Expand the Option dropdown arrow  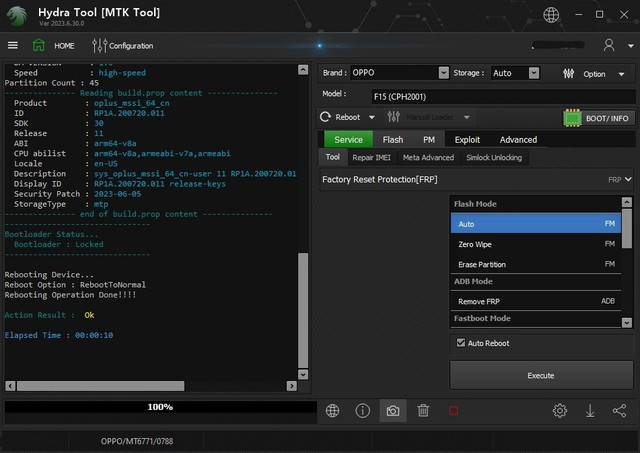click(x=621, y=74)
